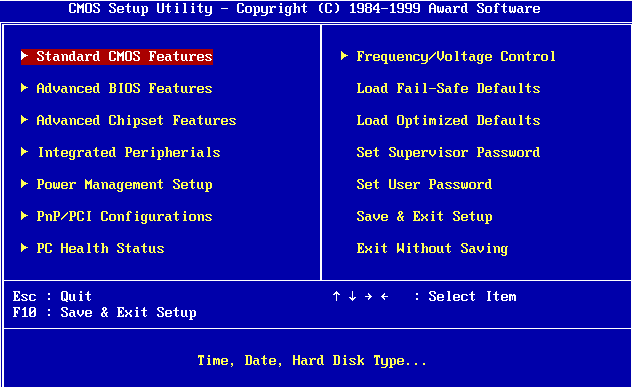
Task: Select Set Supervisor Password
Action: click(448, 152)
